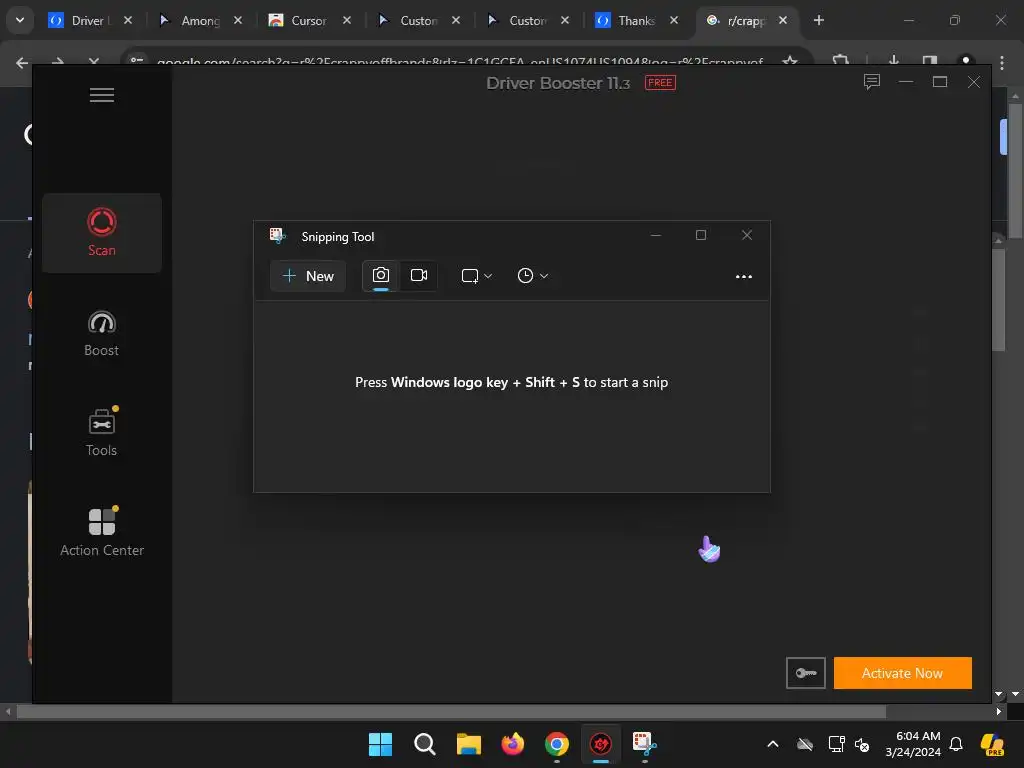Click the FREE edition badge

point(660,83)
